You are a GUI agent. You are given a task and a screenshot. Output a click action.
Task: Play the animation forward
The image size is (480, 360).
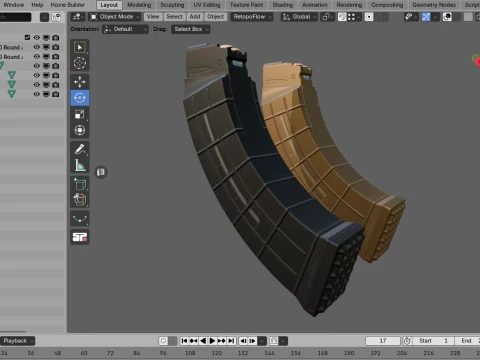(x=212, y=341)
